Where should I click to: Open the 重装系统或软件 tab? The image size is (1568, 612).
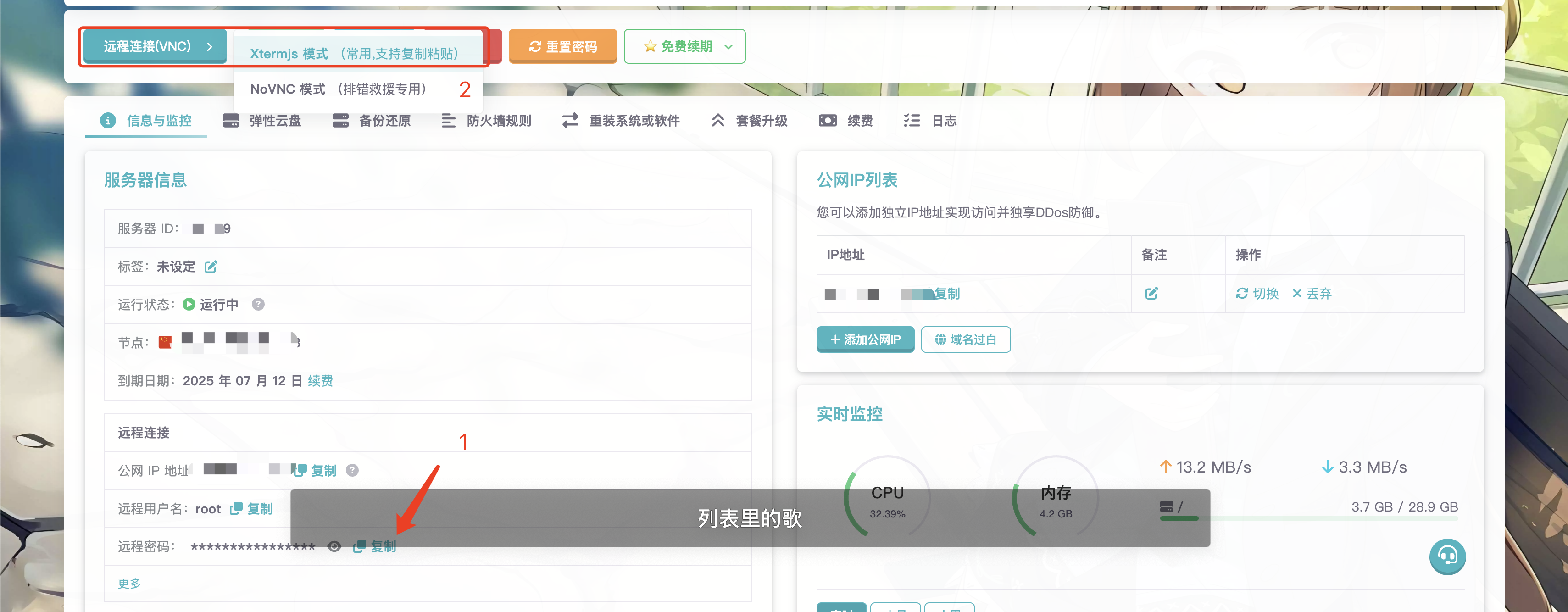621,121
